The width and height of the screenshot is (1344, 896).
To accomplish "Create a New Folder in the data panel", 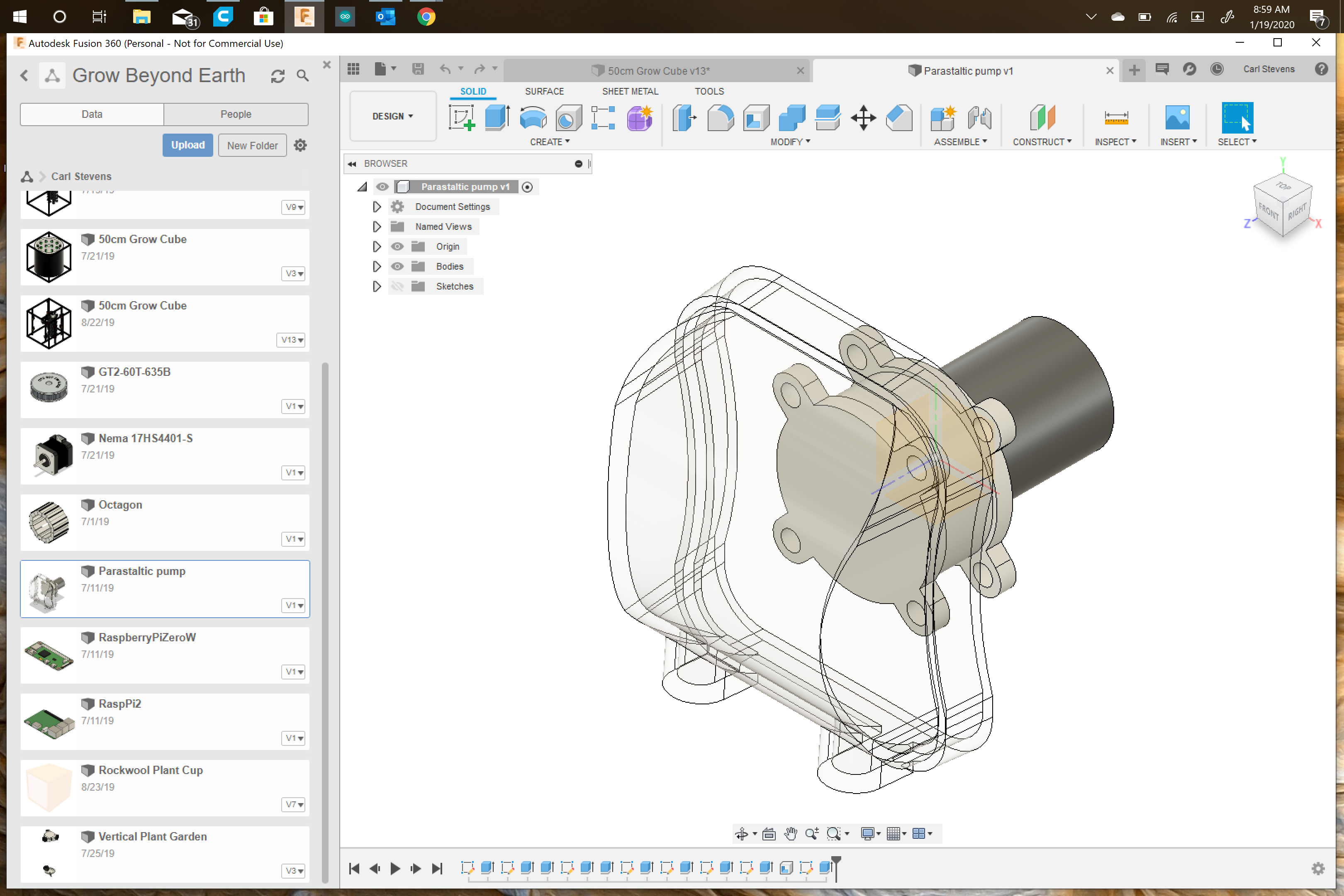I will [252, 145].
